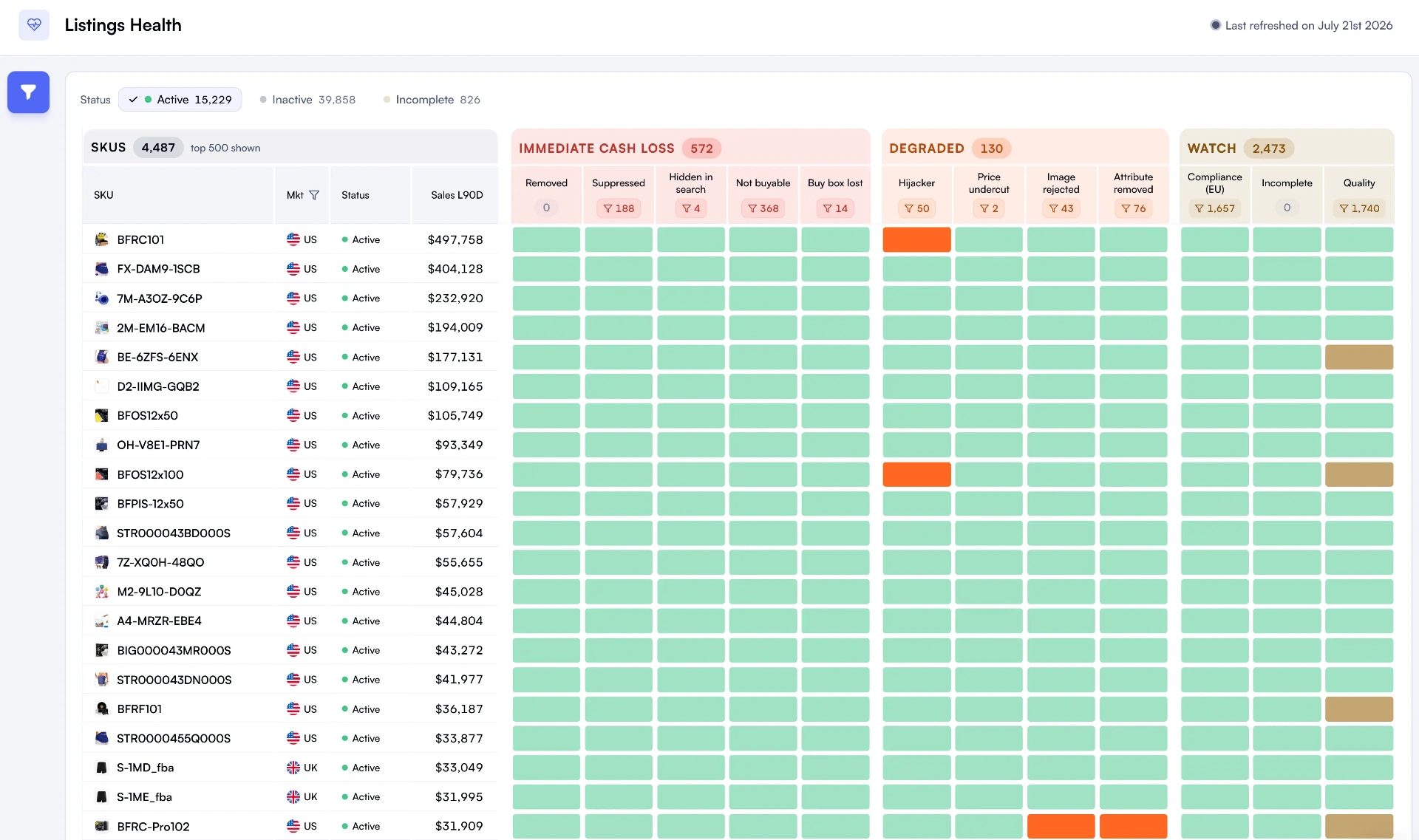1419x840 pixels.
Task: Click the BFRF101 product thumbnail
Action: (102, 709)
